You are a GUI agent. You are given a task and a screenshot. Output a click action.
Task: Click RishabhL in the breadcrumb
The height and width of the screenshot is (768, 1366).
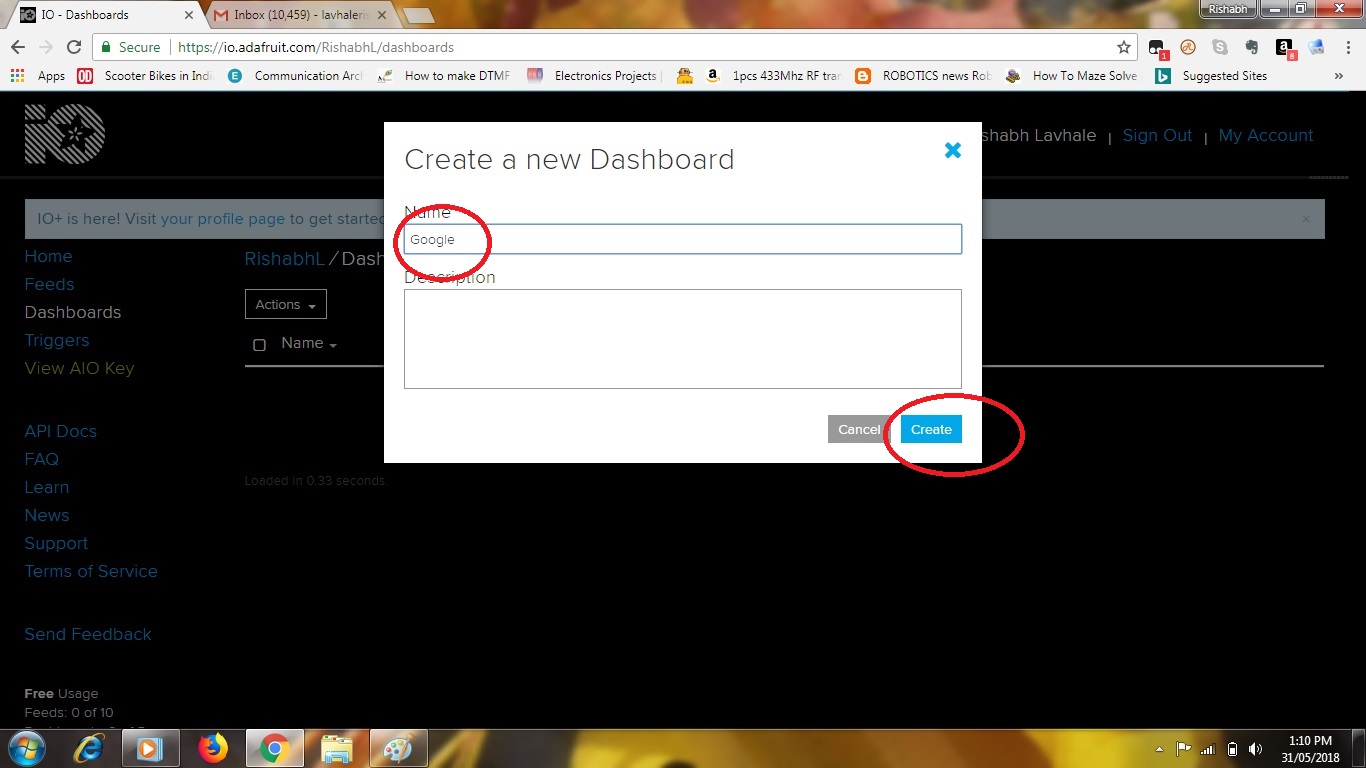284,259
